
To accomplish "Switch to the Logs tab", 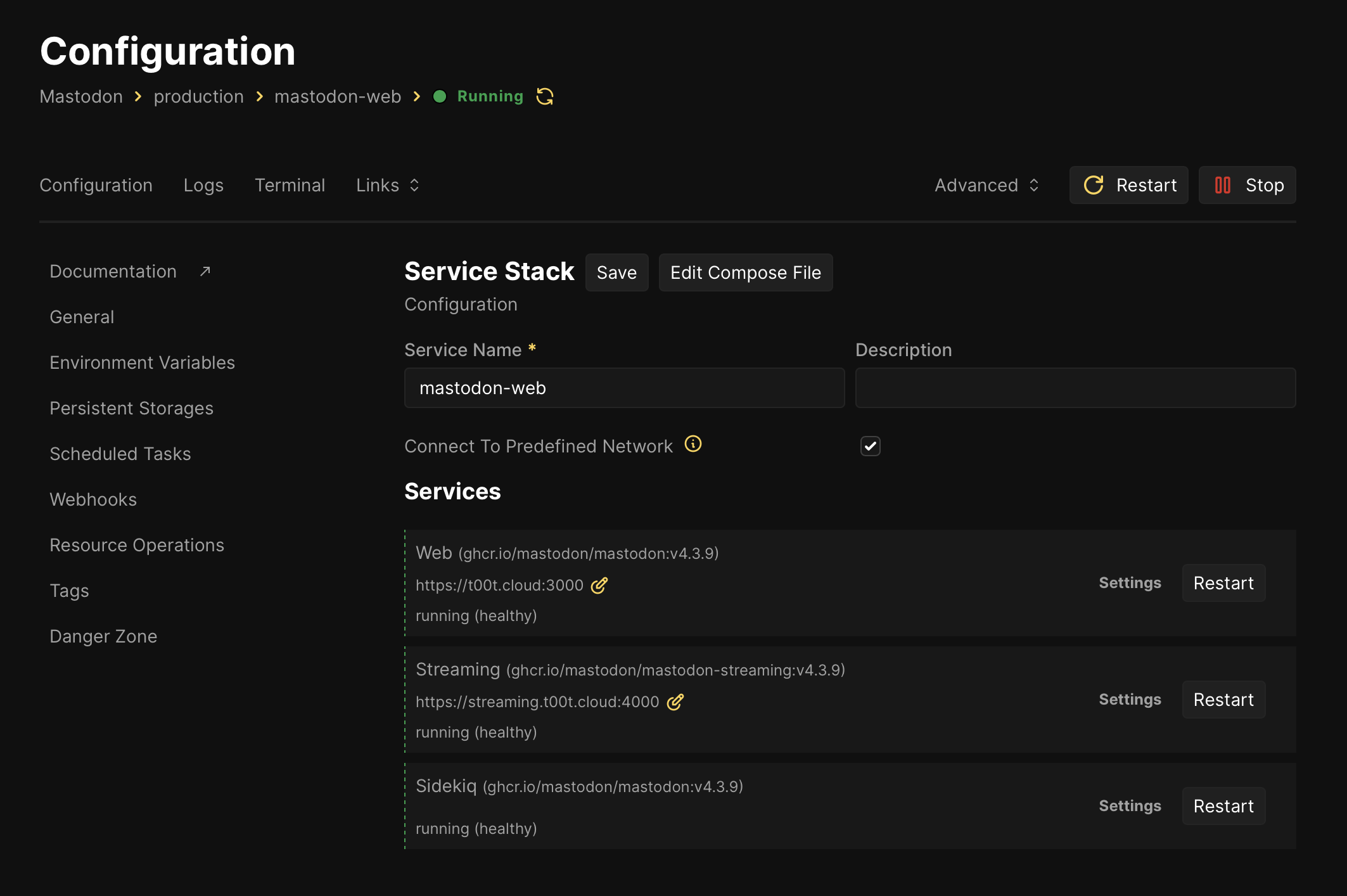I will coord(203,185).
